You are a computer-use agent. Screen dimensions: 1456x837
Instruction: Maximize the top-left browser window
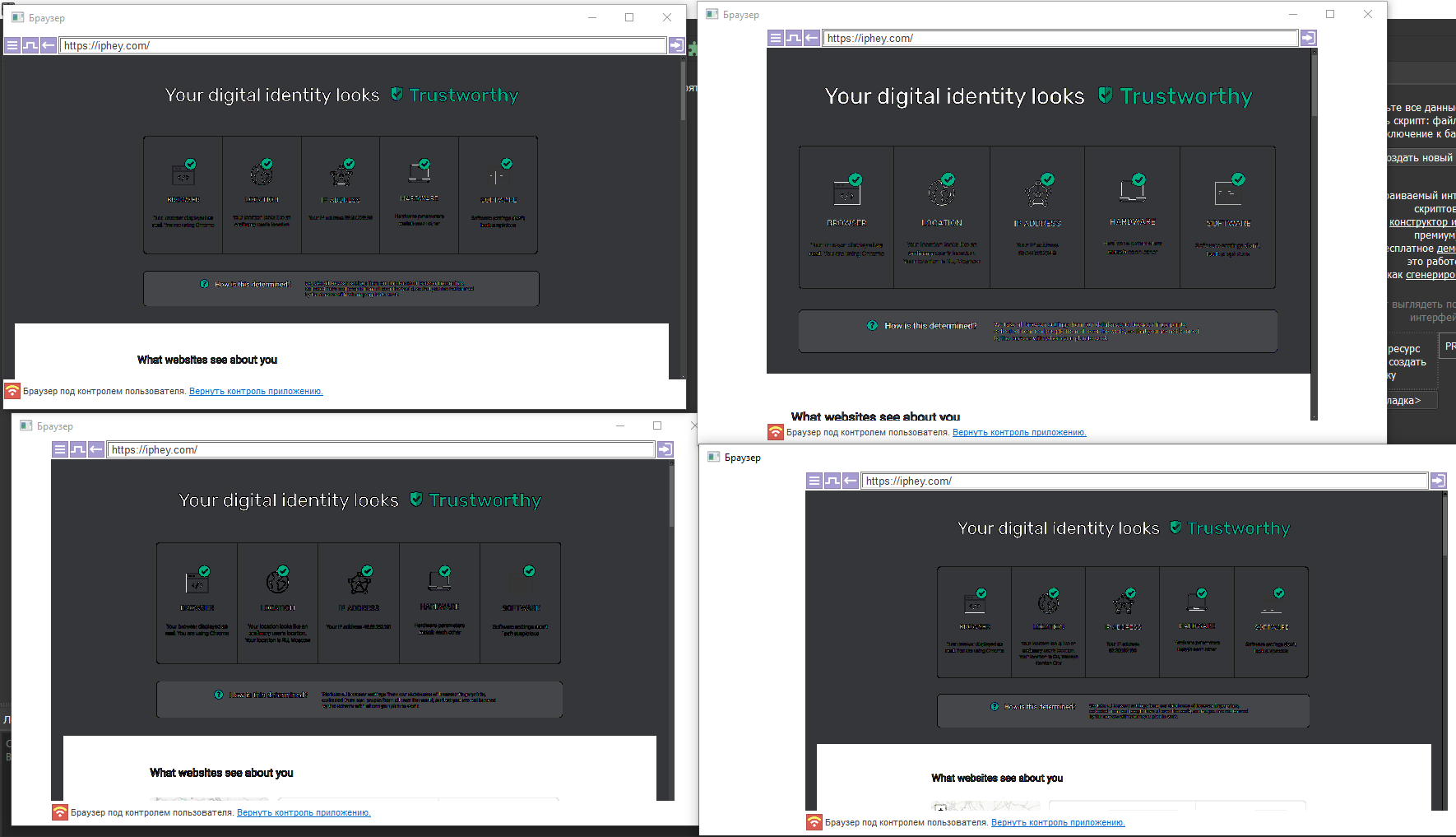click(629, 17)
